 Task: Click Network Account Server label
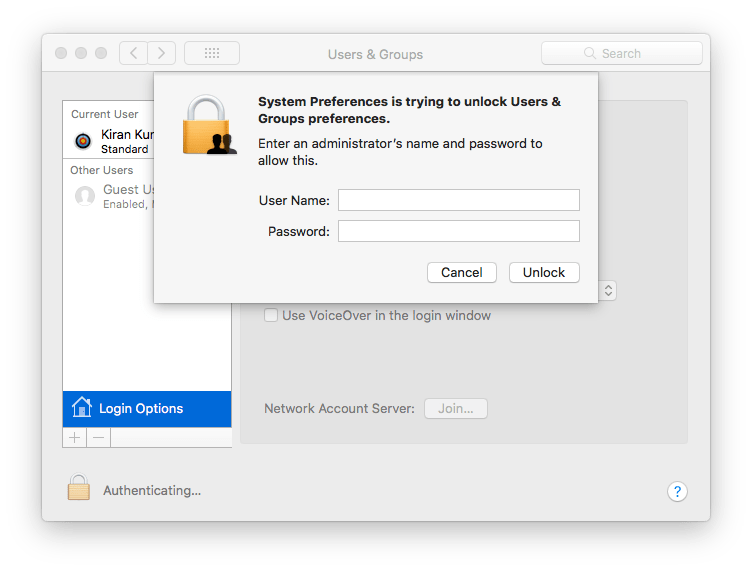click(x=340, y=408)
